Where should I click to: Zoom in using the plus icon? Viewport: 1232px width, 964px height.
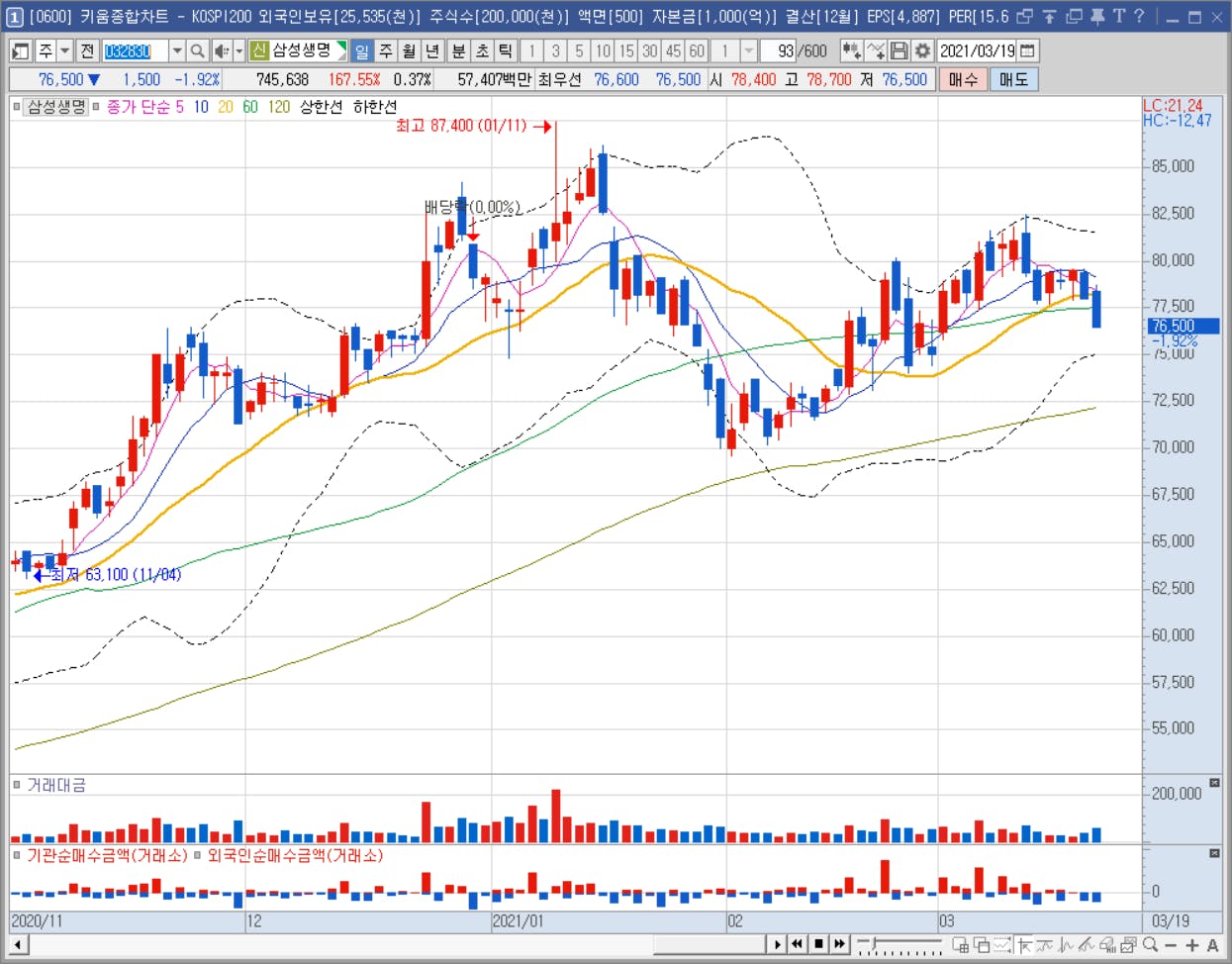(x=1191, y=945)
